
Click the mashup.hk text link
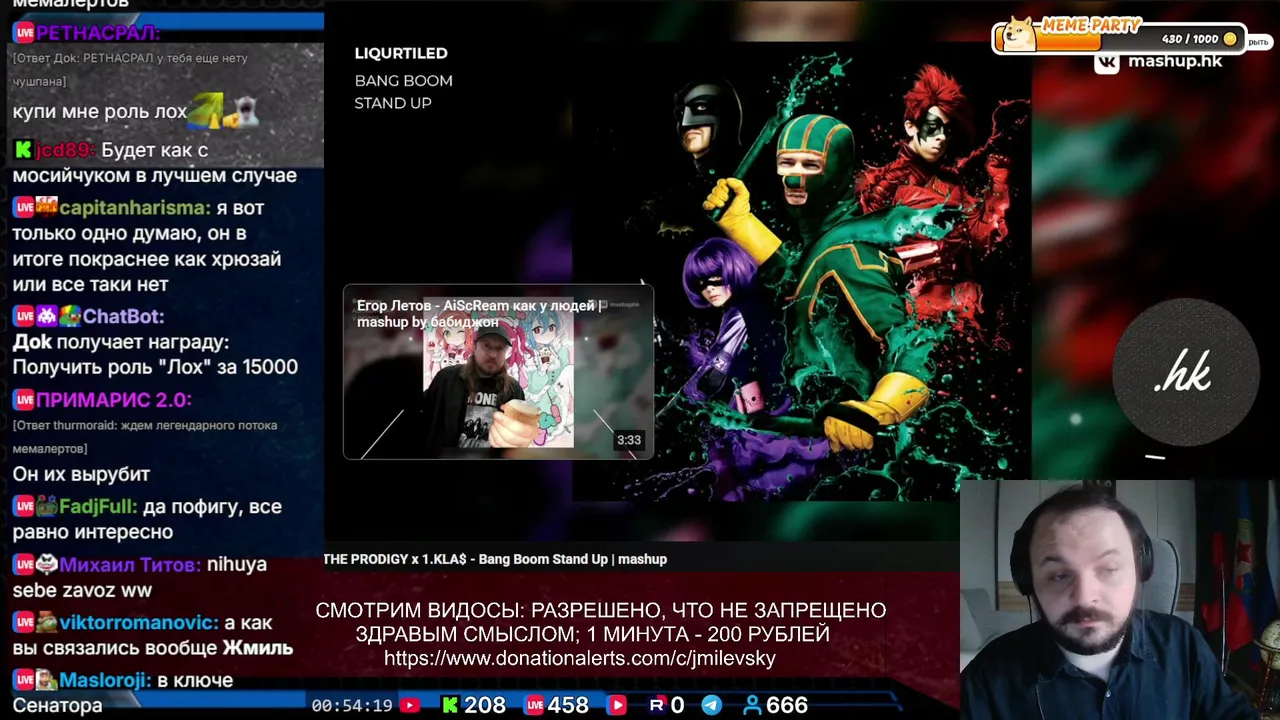[x=1174, y=61]
